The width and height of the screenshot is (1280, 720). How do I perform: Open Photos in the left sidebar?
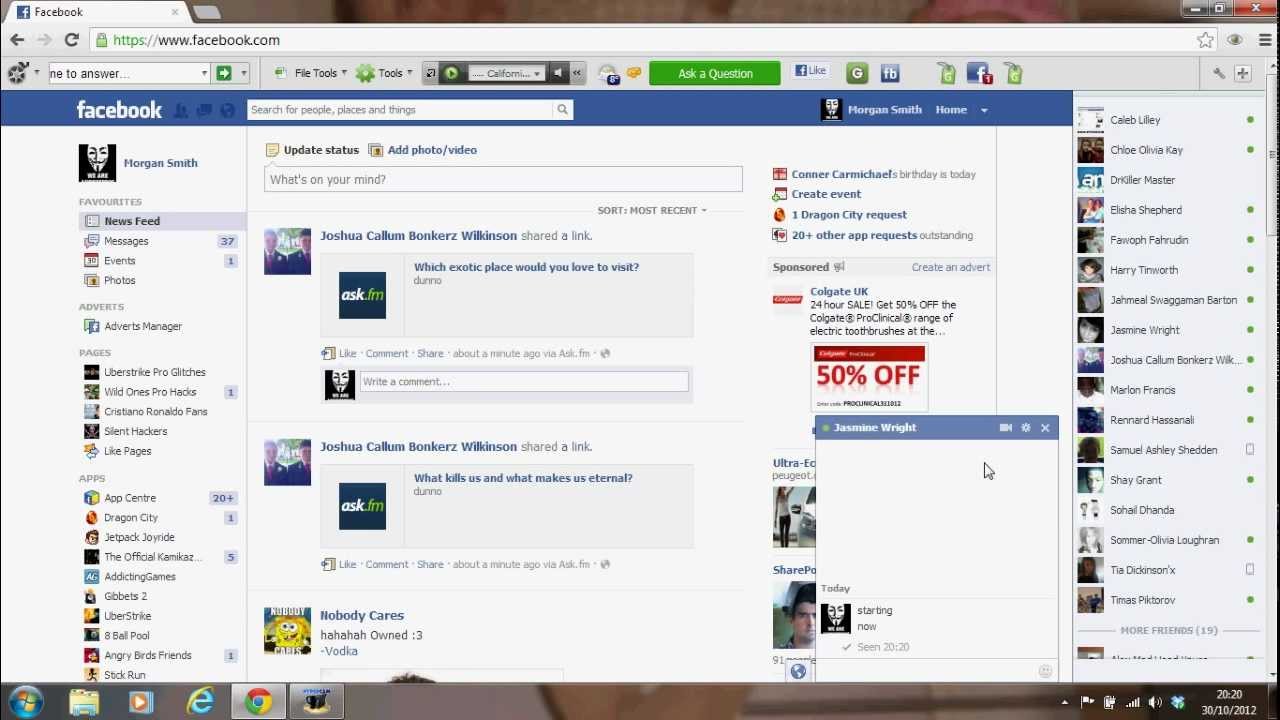pos(120,281)
